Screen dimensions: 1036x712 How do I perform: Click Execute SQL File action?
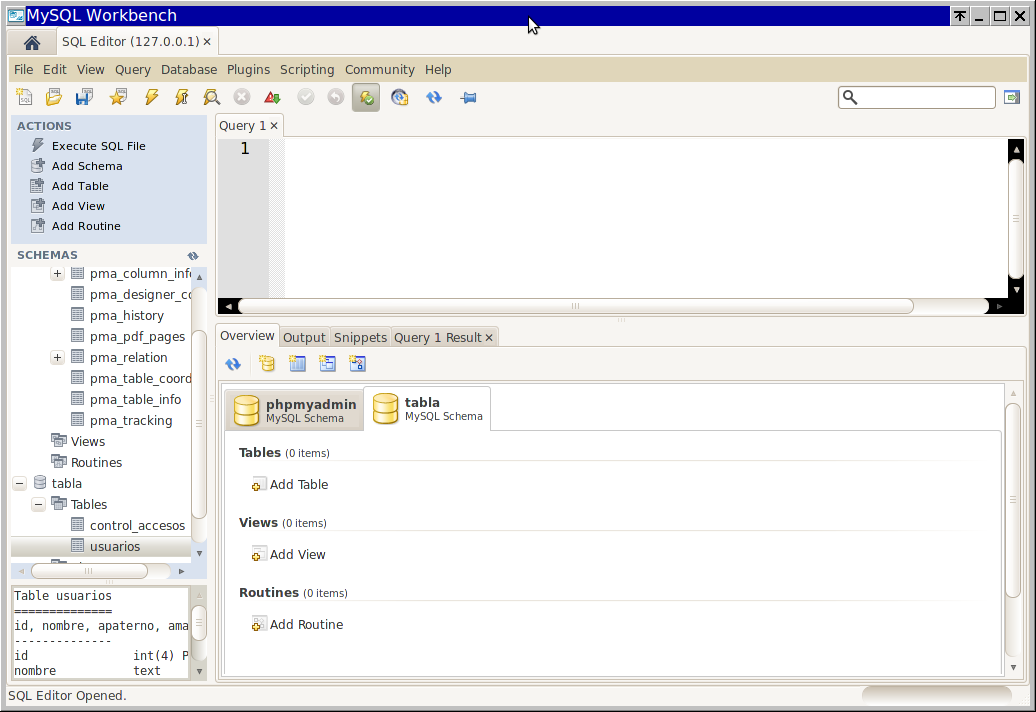pos(98,146)
